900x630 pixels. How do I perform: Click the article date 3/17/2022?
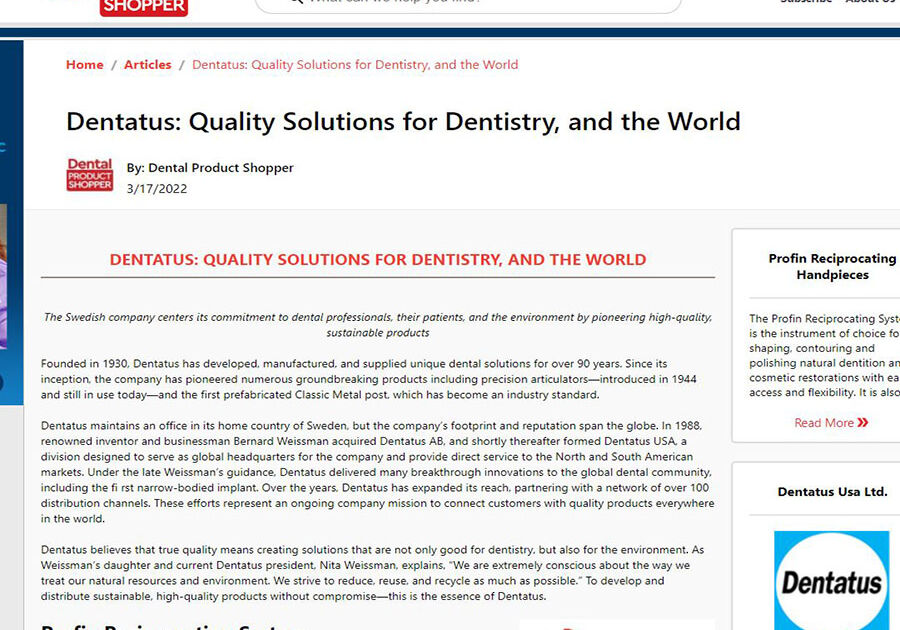(156, 188)
